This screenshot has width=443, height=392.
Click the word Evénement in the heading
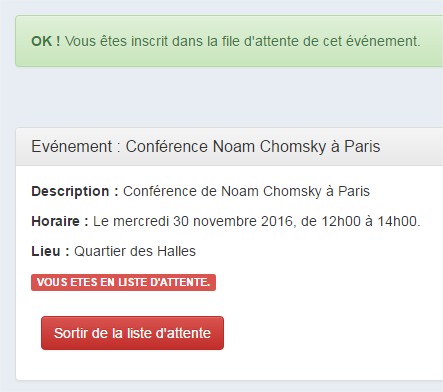point(72,146)
